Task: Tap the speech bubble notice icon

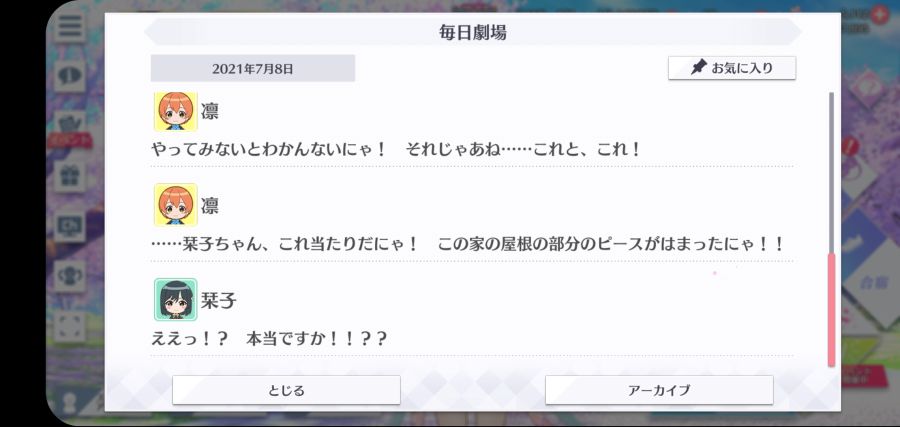Action: [71, 76]
